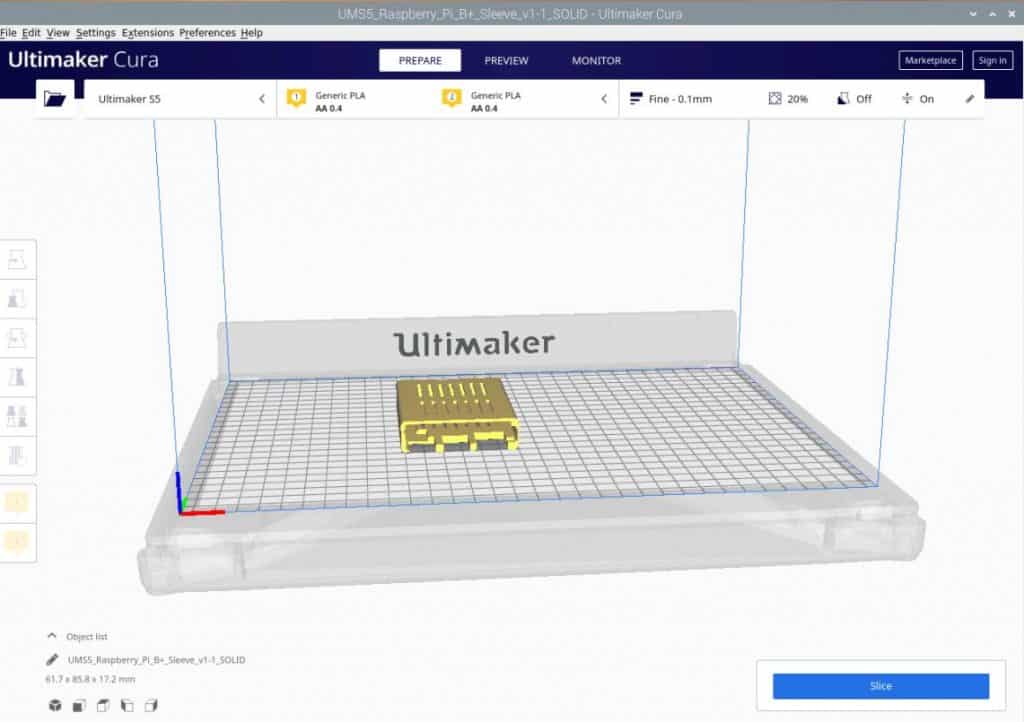
Task: Switch to the MONITOR stage tab
Action: click(596, 60)
